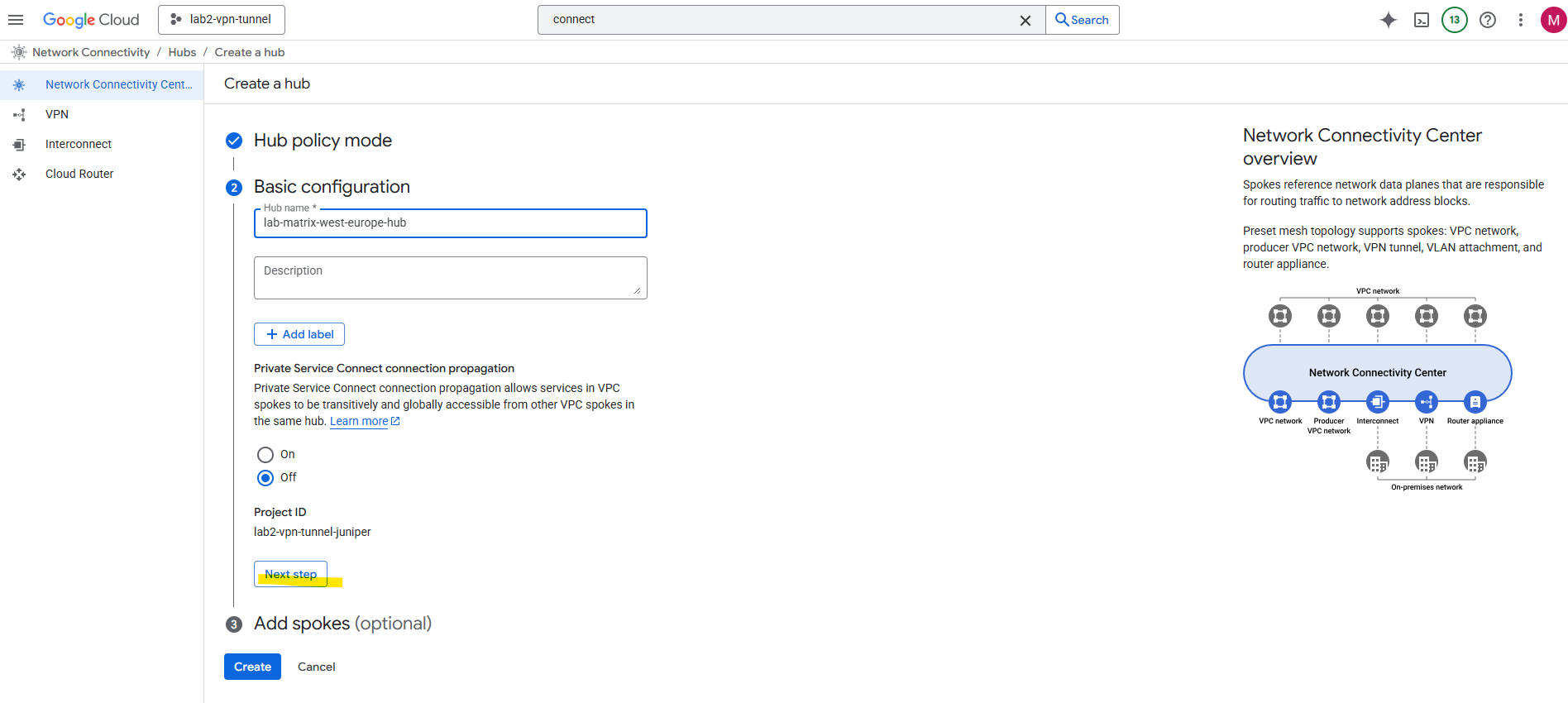Click the Next step button

click(290, 574)
